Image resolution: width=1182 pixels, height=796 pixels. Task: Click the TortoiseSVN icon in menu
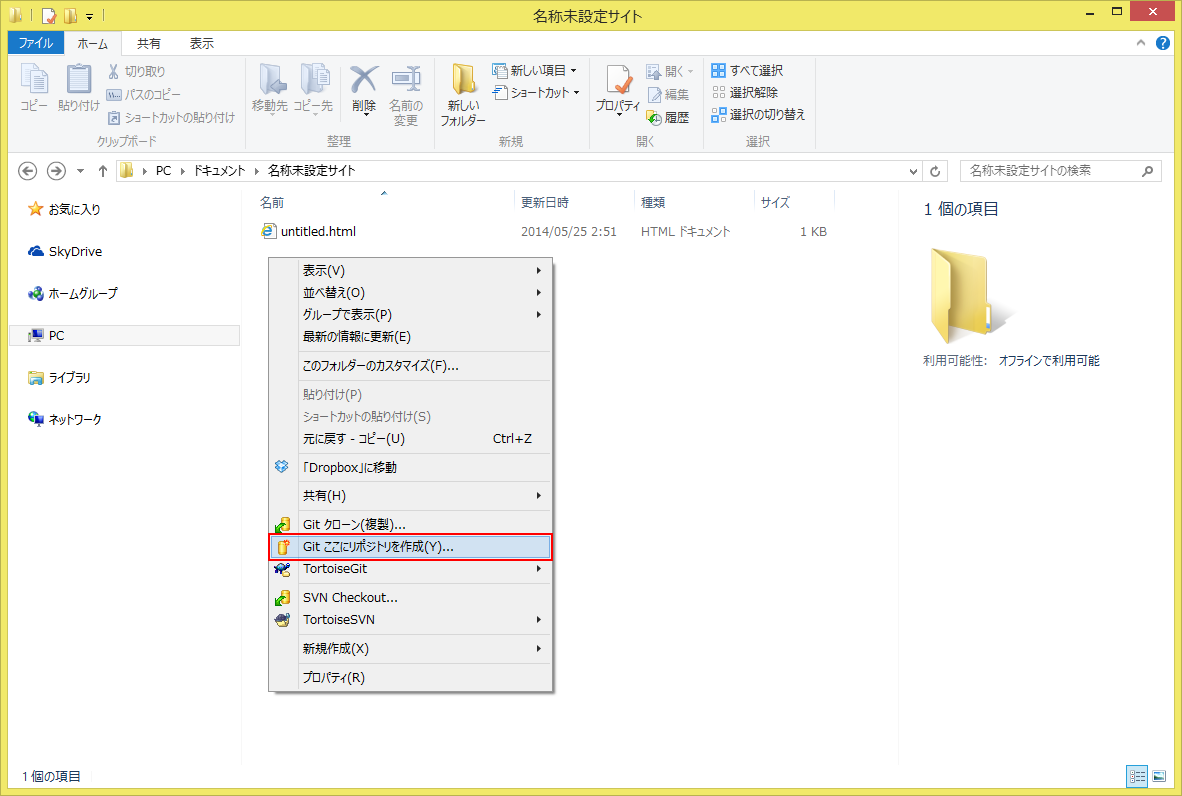[282, 620]
